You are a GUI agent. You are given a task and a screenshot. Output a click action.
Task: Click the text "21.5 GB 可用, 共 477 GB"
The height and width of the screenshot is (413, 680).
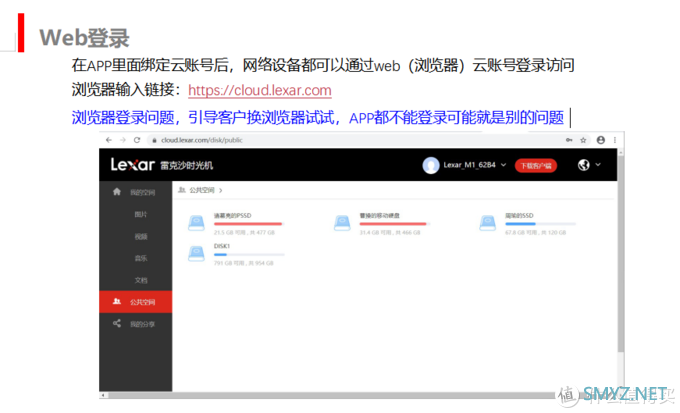[x=244, y=233]
